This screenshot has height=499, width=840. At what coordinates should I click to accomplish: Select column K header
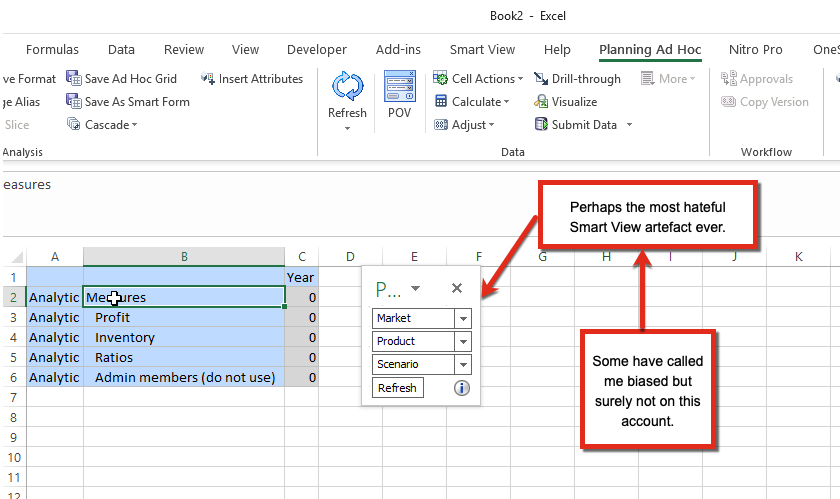coord(799,257)
